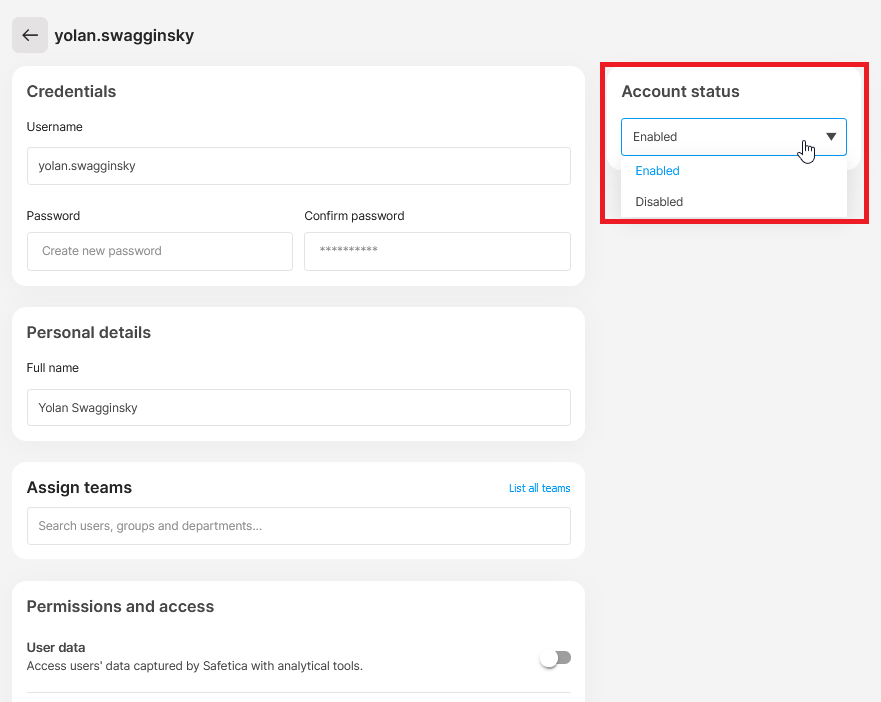881x702 pixels.
Task: Click the Assign teams heading
Action: tap(79, 487)
